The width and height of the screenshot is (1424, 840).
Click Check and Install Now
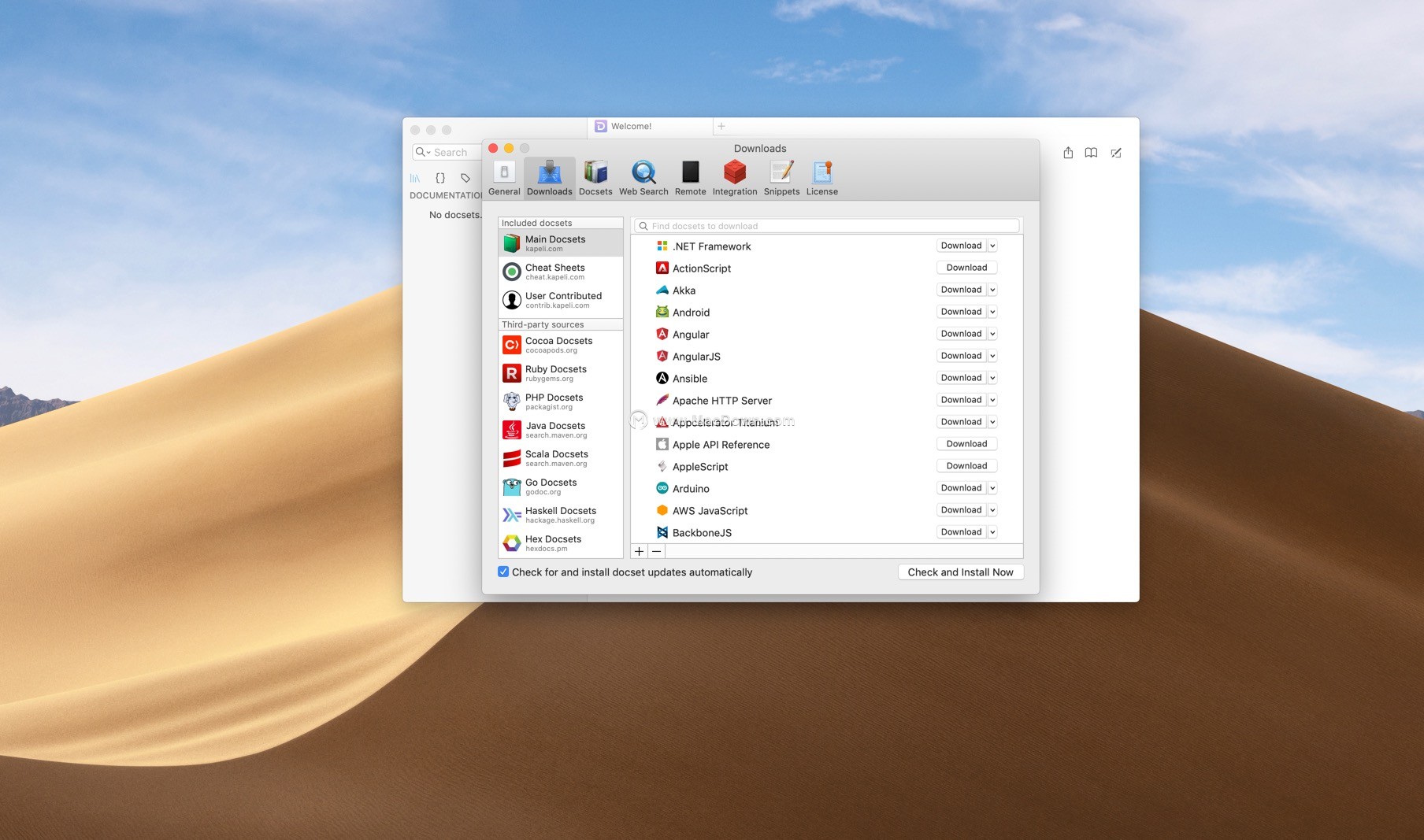[x=960, y=572]
